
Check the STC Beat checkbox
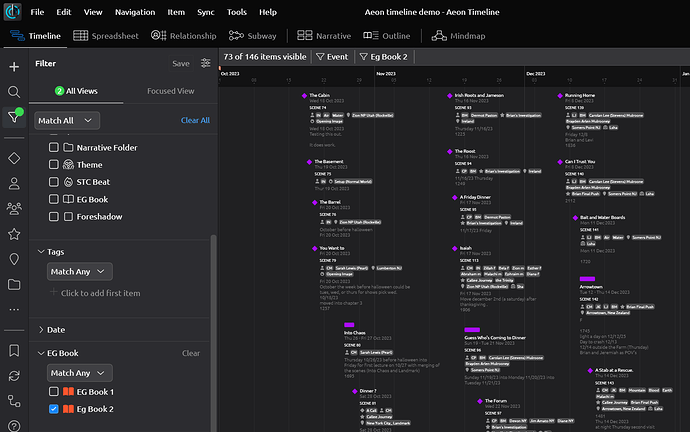(x=54, y=182)
